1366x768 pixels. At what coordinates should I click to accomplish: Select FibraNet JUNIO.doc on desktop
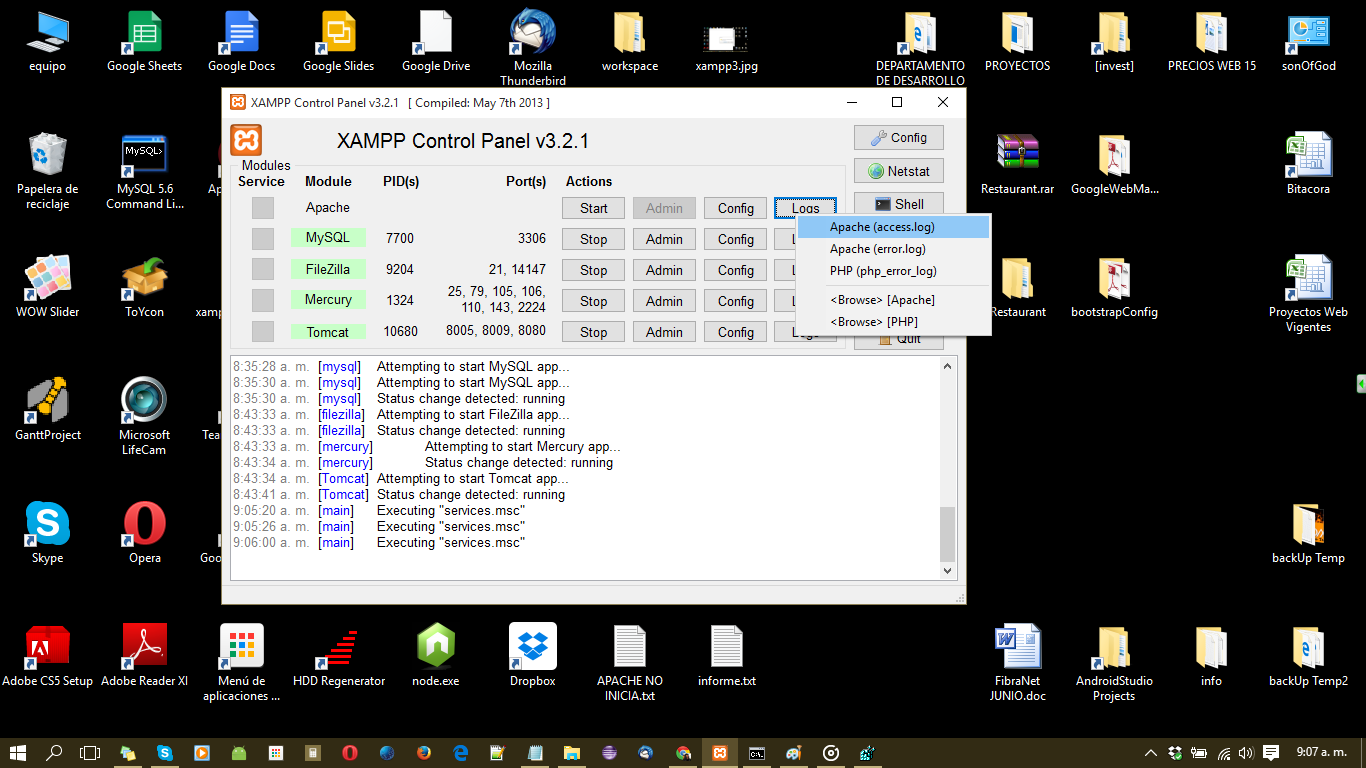click(1018, 663)
